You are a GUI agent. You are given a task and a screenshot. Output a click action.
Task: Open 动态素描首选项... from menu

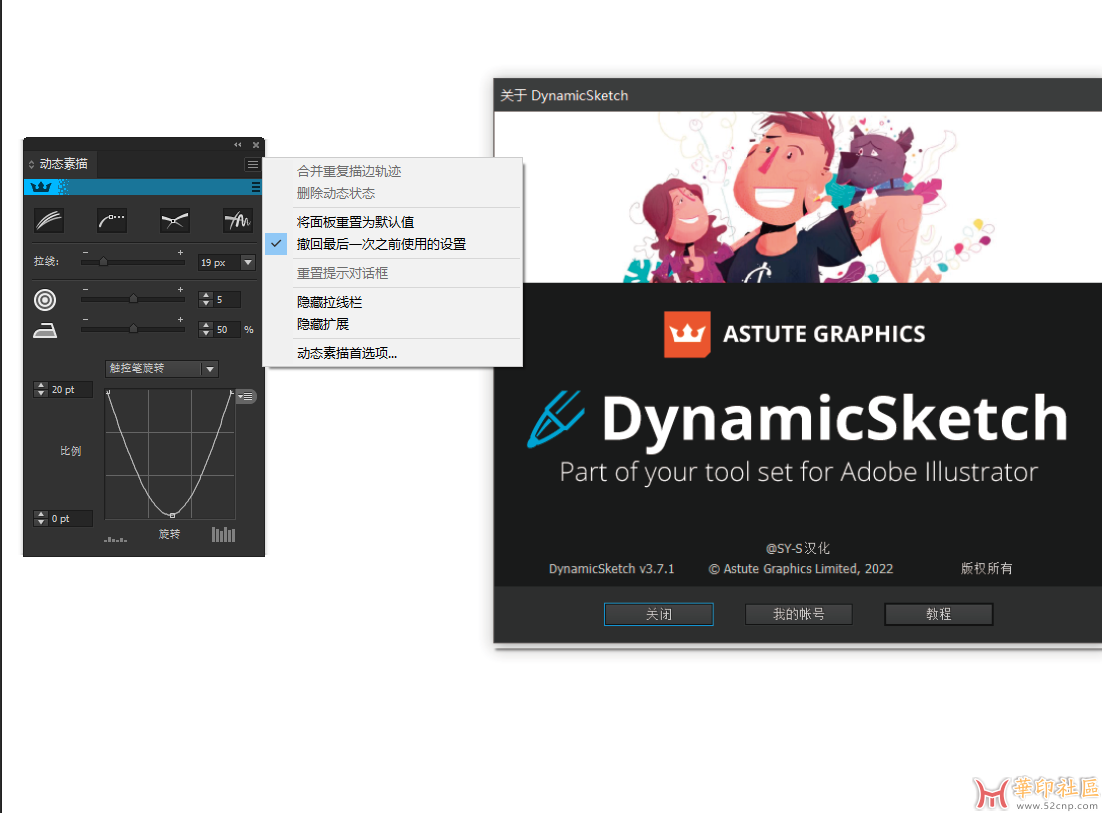click(x=347, y=353)
